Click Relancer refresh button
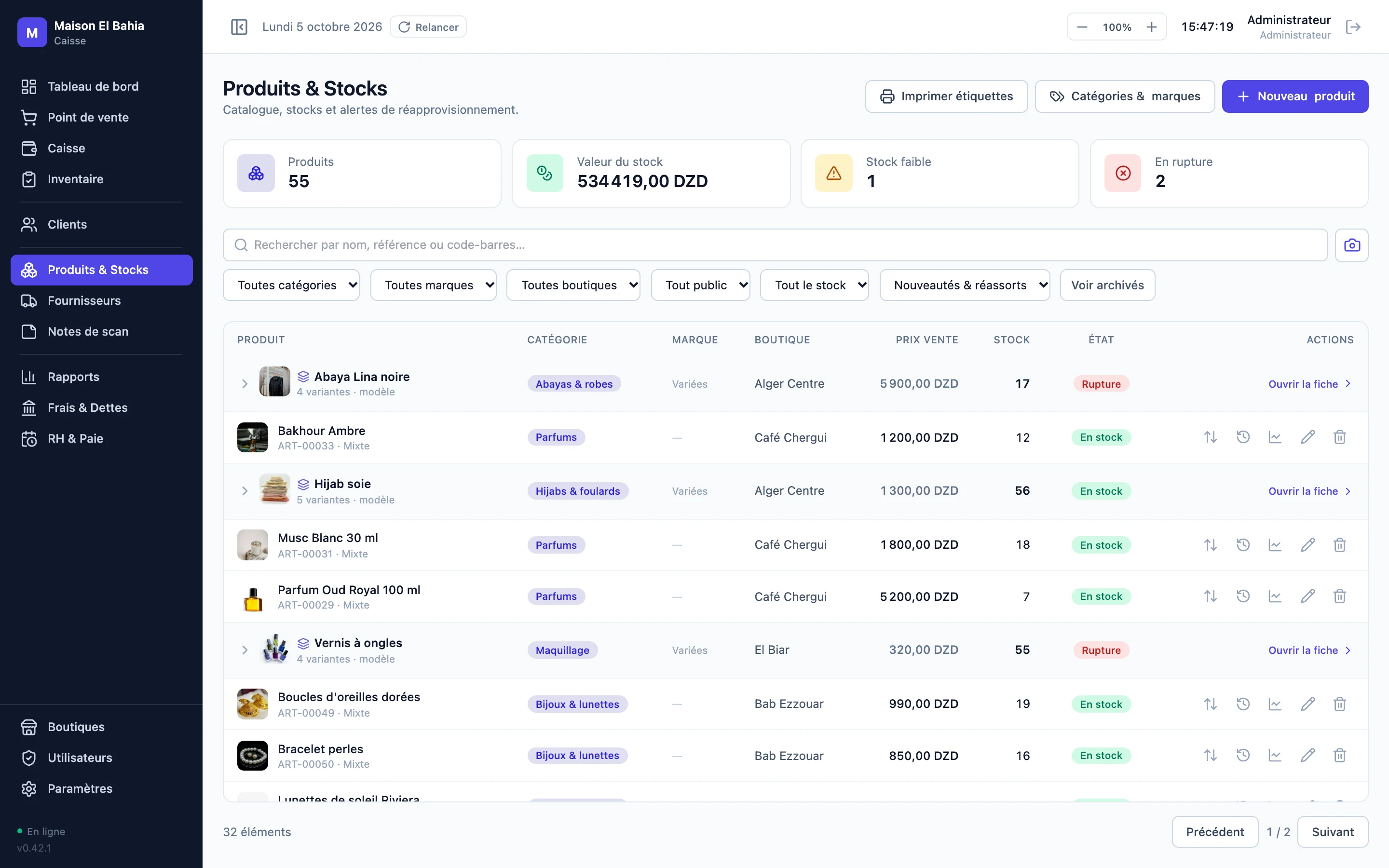 coord(428,27)
